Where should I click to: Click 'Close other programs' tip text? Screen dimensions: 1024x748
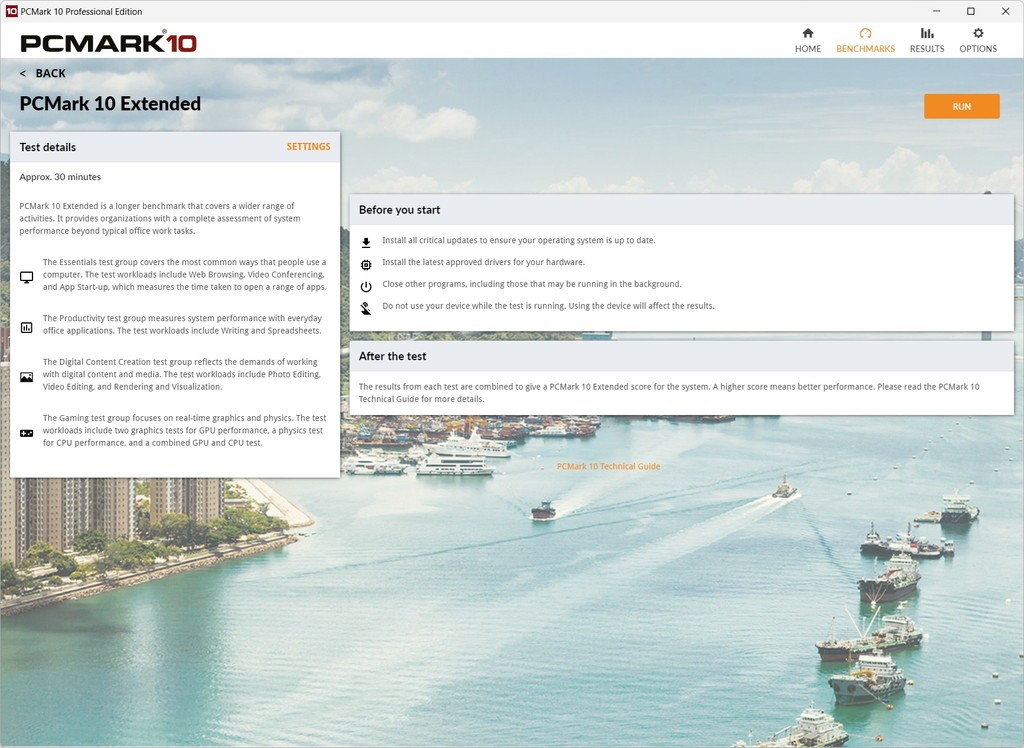point(532,284)
